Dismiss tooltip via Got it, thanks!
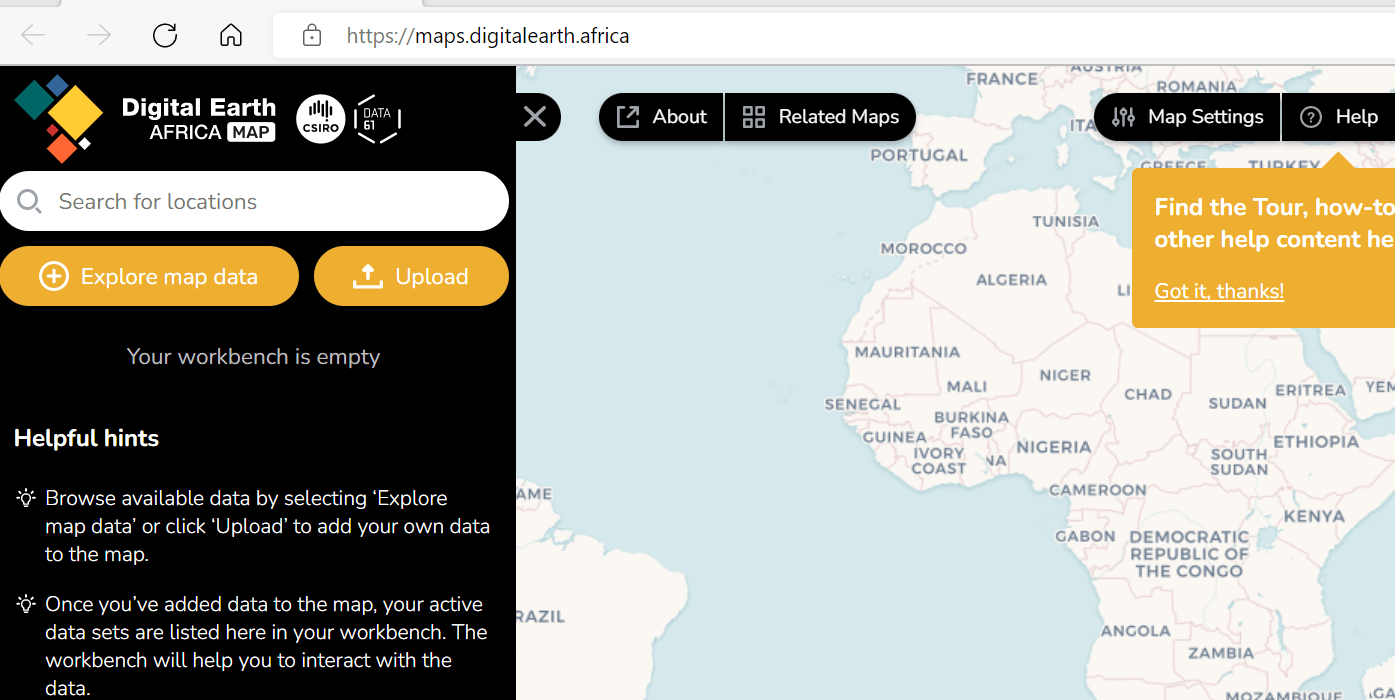Screen dimensions: 1395x700 [x=1219, y=291]
